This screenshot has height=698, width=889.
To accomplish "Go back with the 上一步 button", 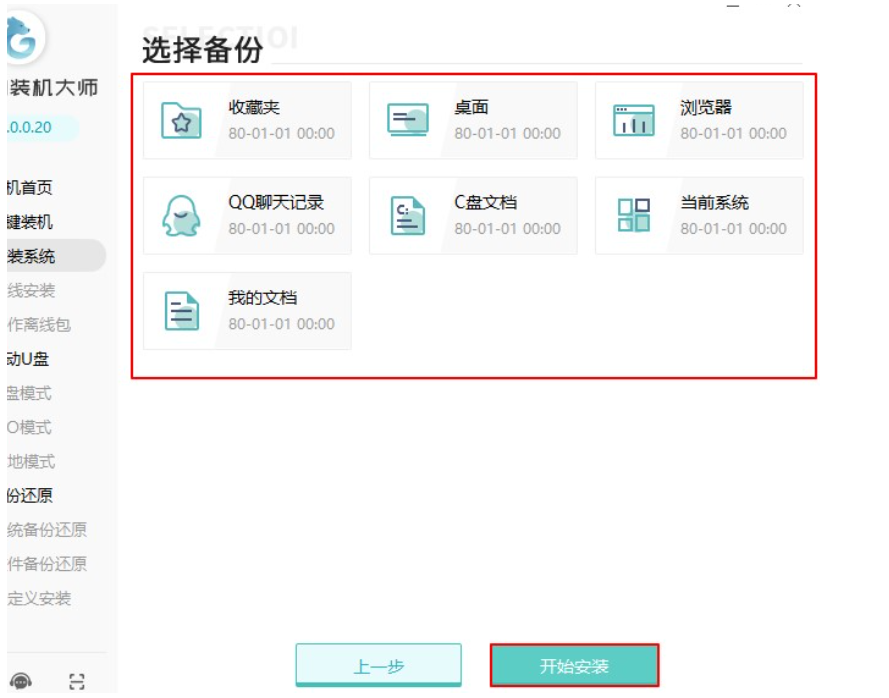I will tap(378, 666).
